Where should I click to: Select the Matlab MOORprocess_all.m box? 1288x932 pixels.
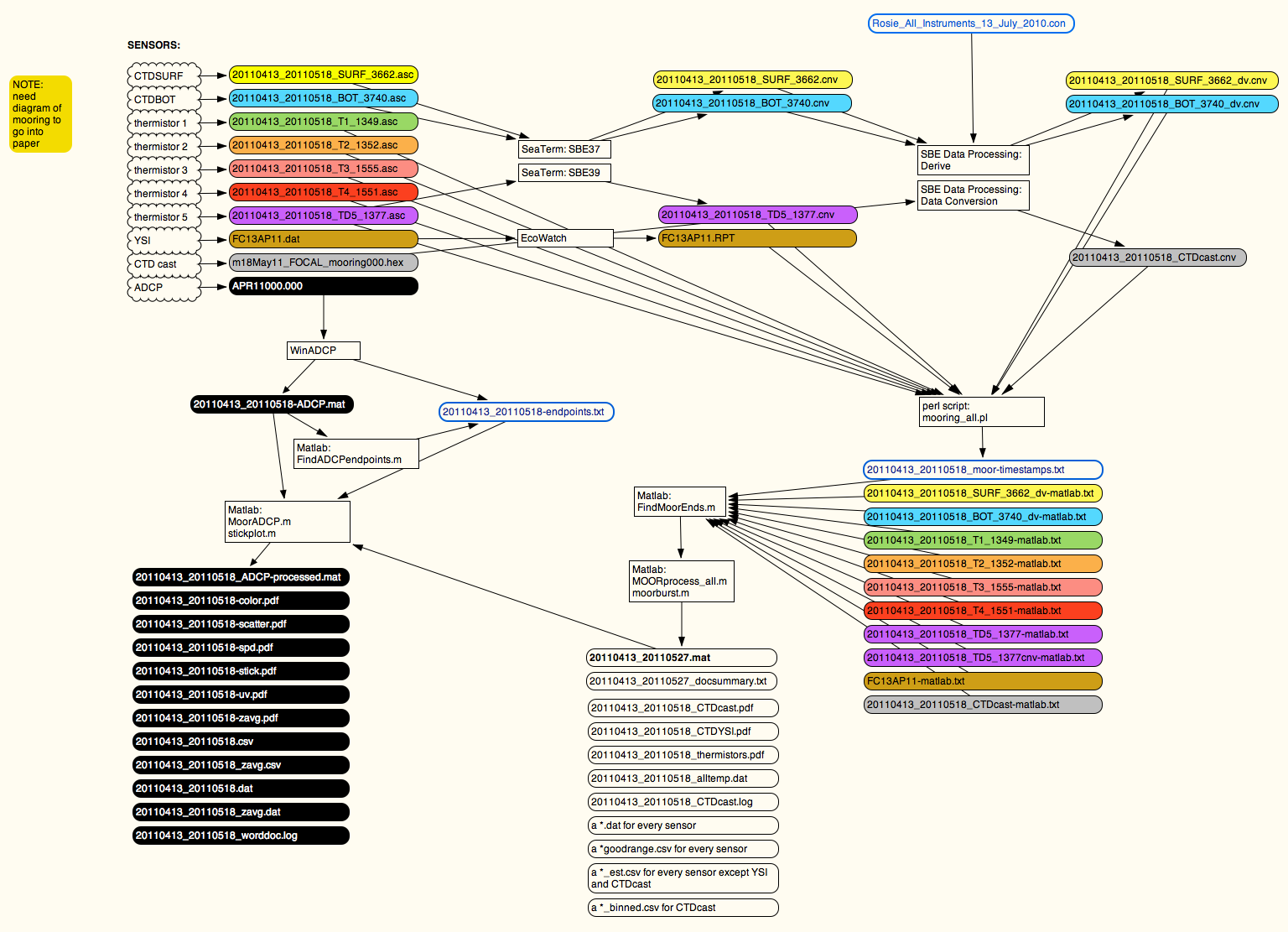point(682,581)
